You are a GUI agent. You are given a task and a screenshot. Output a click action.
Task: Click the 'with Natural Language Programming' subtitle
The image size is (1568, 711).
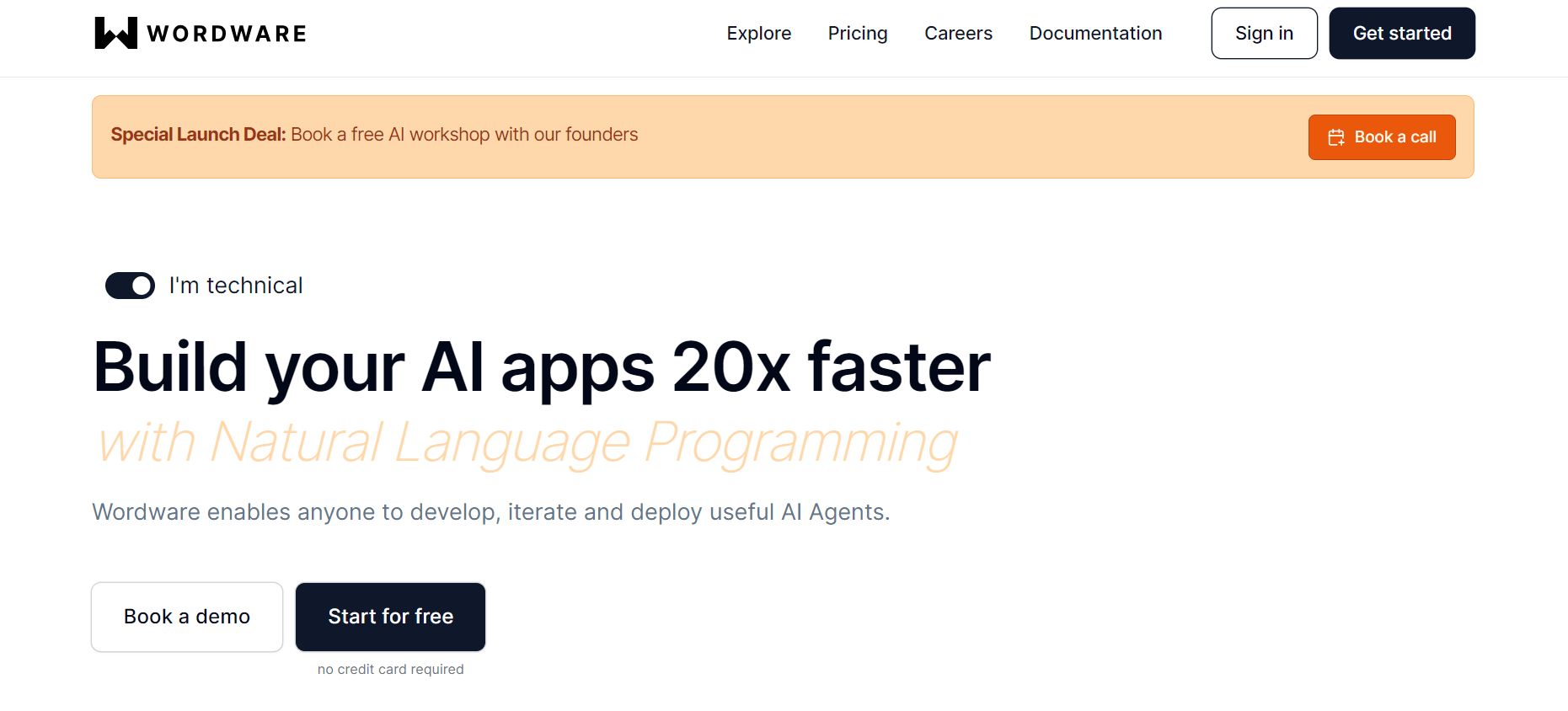527,443
